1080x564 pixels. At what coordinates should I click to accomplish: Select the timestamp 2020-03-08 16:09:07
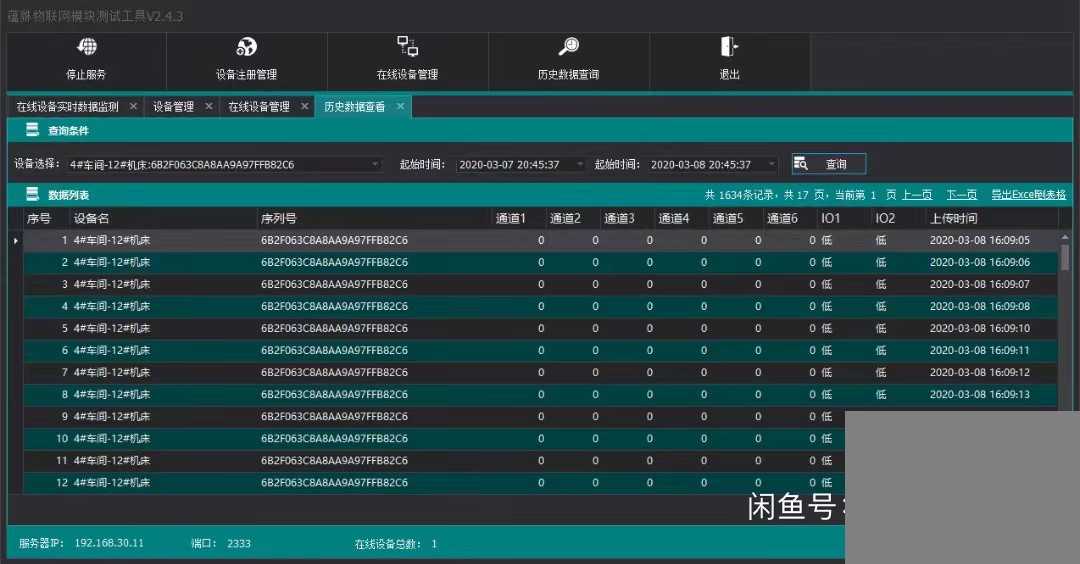click(979, 284)
